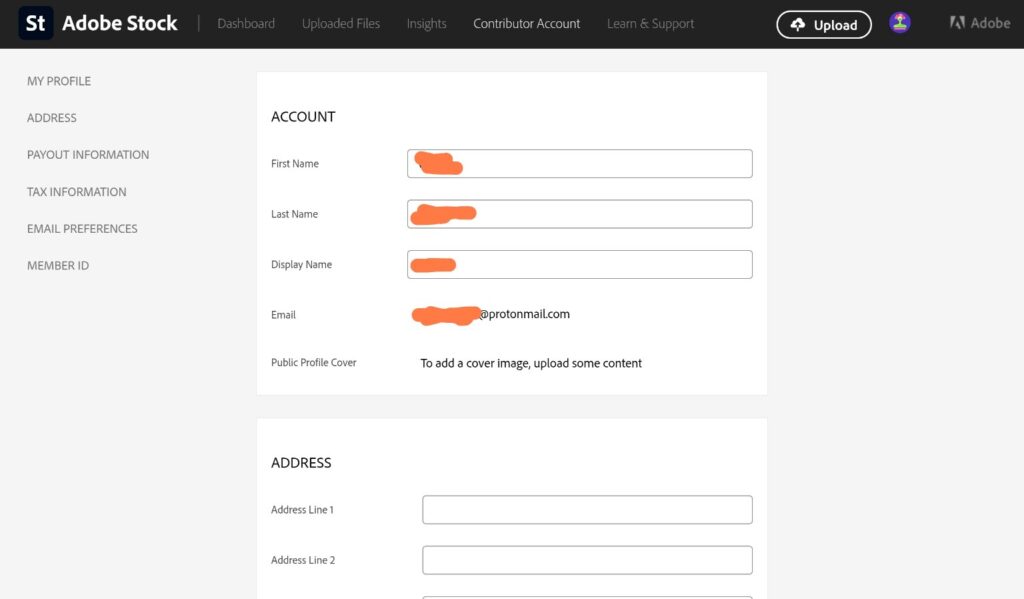Open PAYOUT INFORMATION section

point(88,155)
